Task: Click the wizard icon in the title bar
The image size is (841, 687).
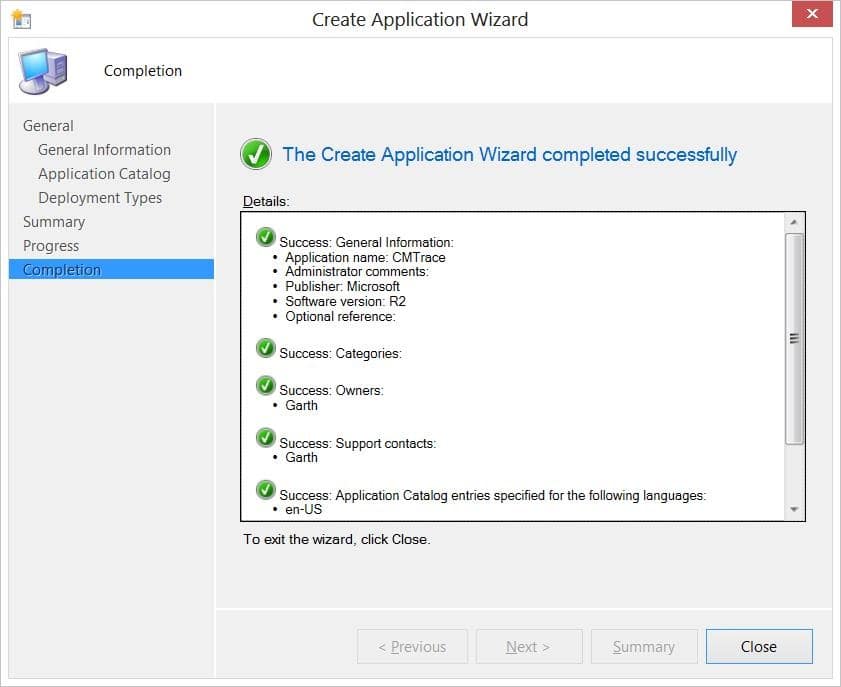Action: click(x=21, y=19)
